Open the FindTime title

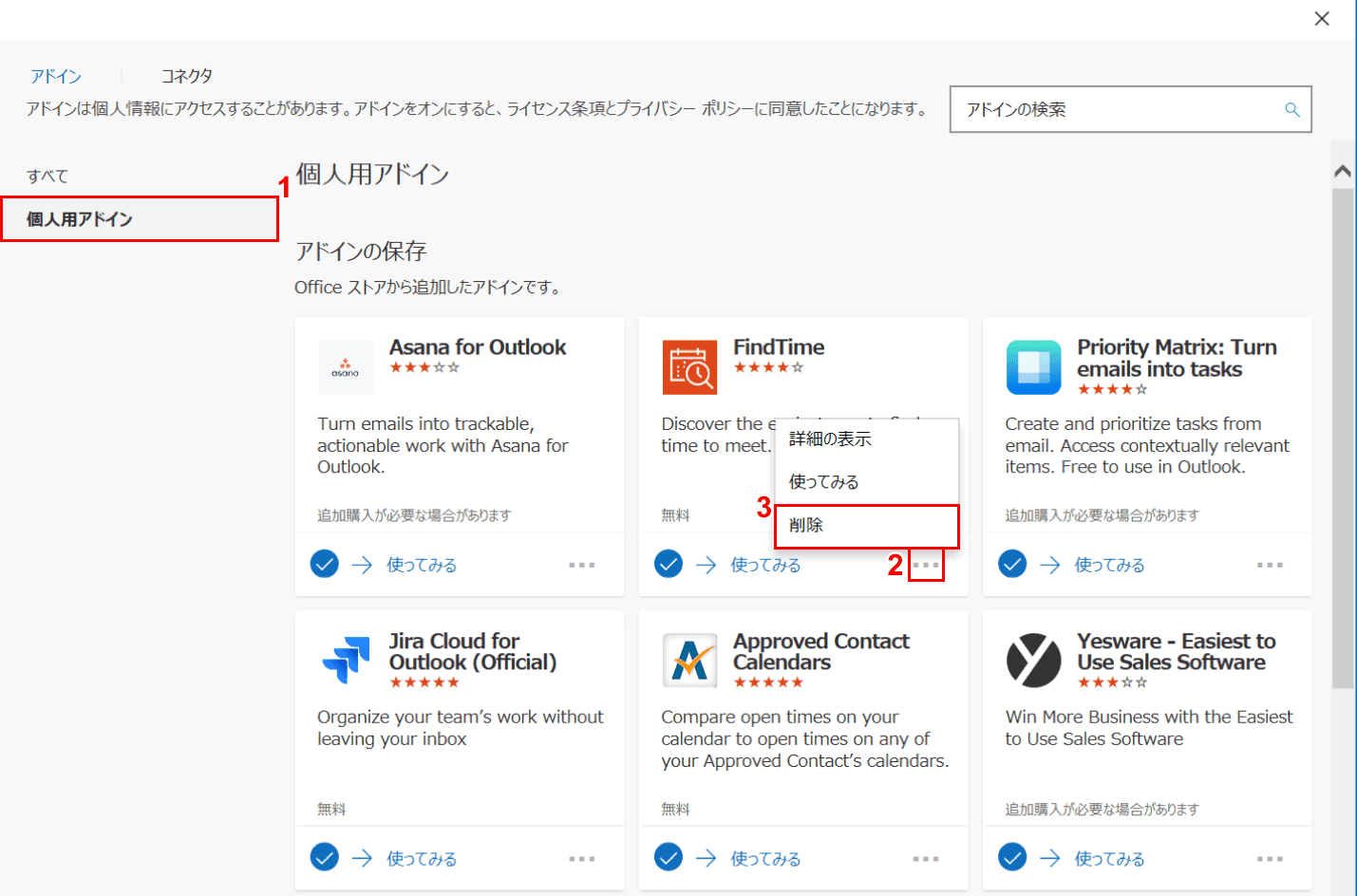tap(779, 347)
